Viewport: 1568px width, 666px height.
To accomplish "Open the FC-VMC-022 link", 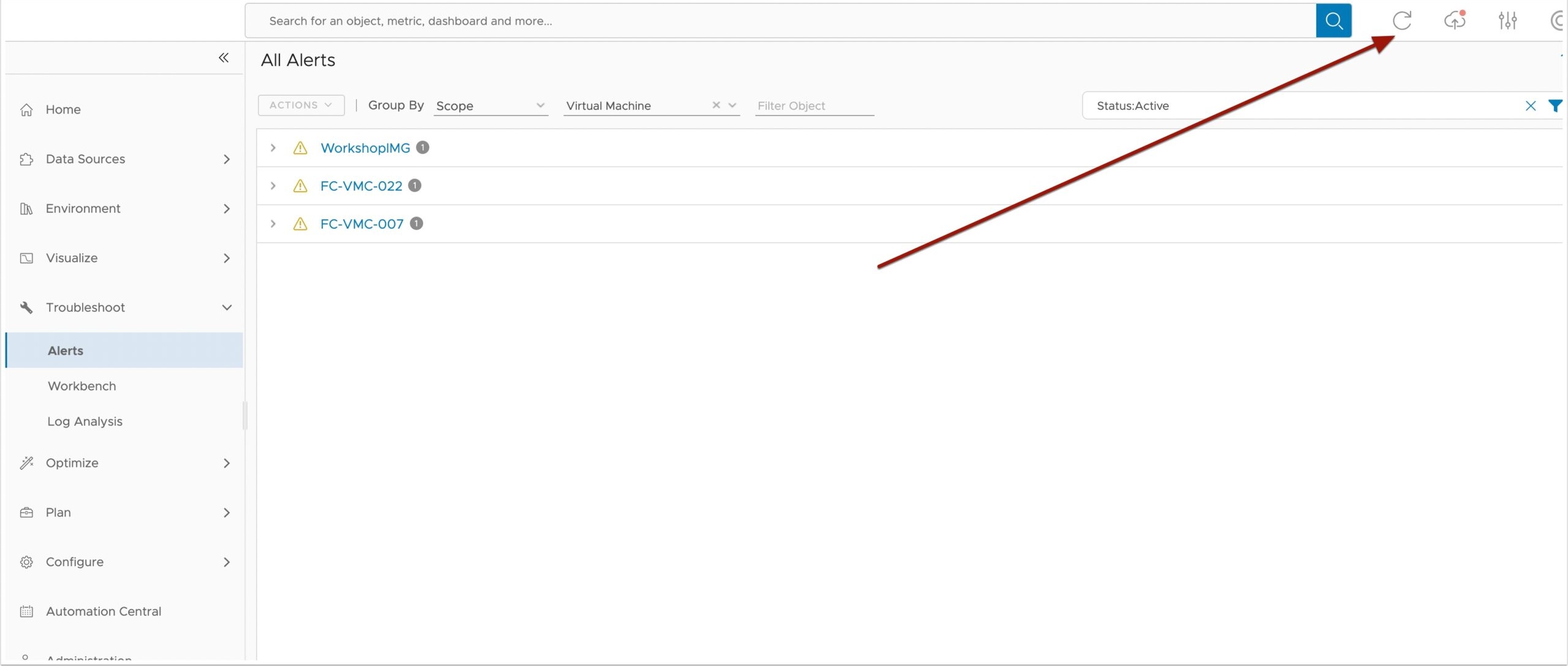I will [x=361, y=186].
